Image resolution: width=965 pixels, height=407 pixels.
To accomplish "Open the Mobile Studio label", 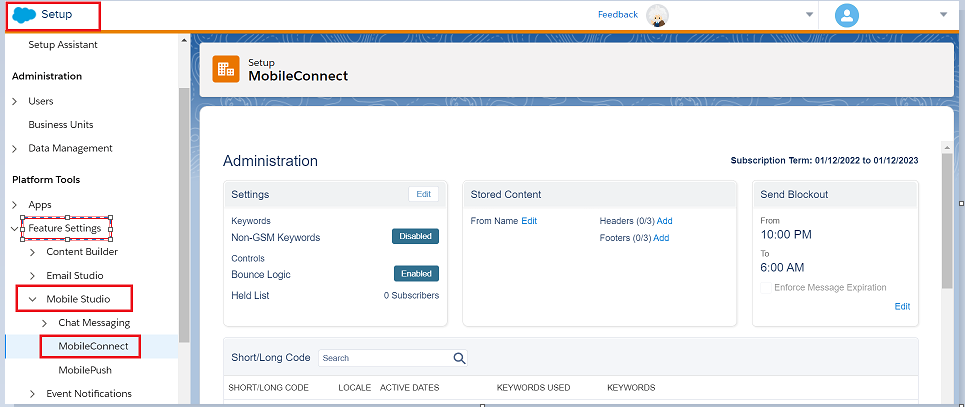I will [78, 299].
